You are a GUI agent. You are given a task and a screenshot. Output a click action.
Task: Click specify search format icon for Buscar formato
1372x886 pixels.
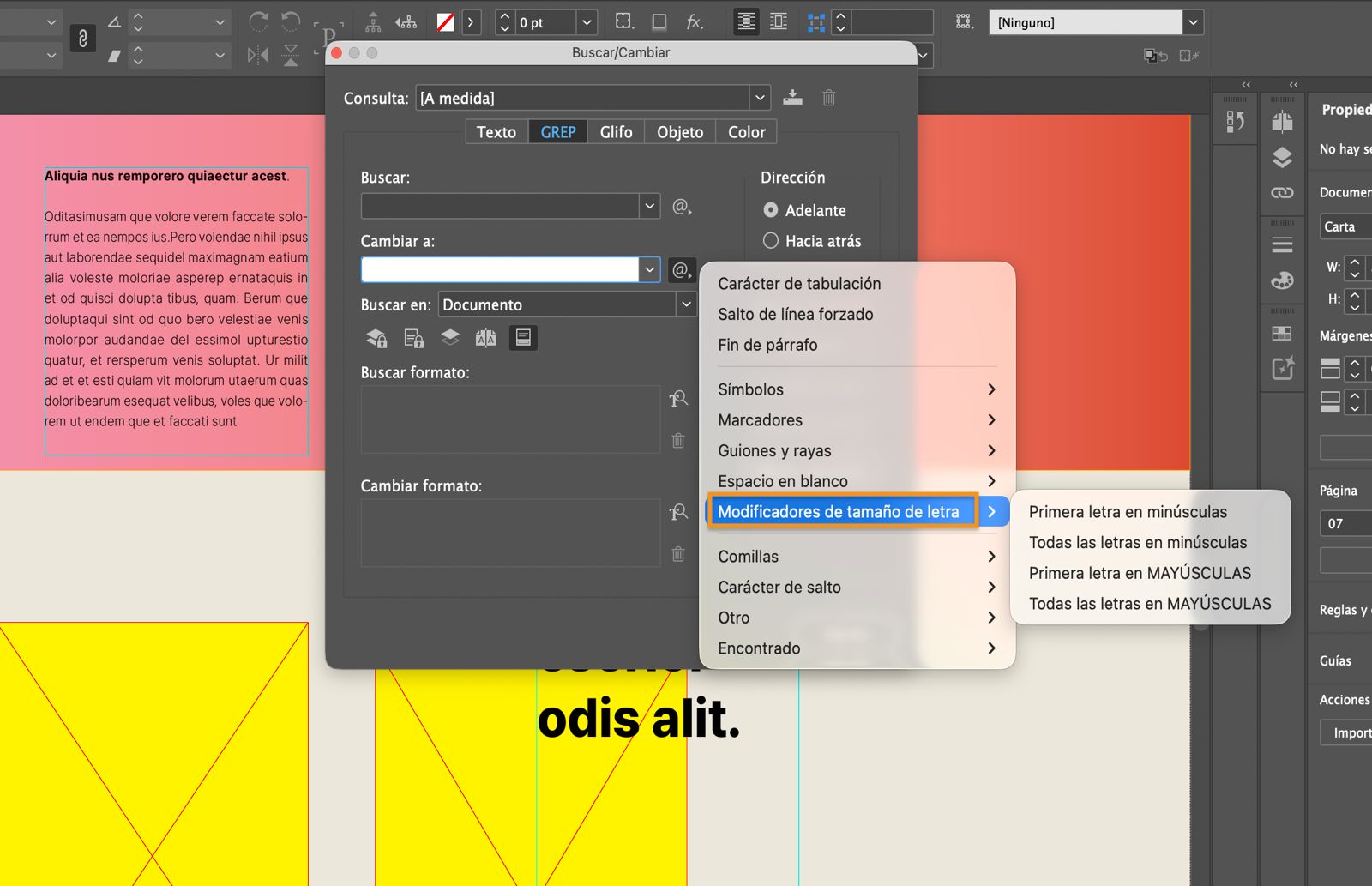pos(678,399)
